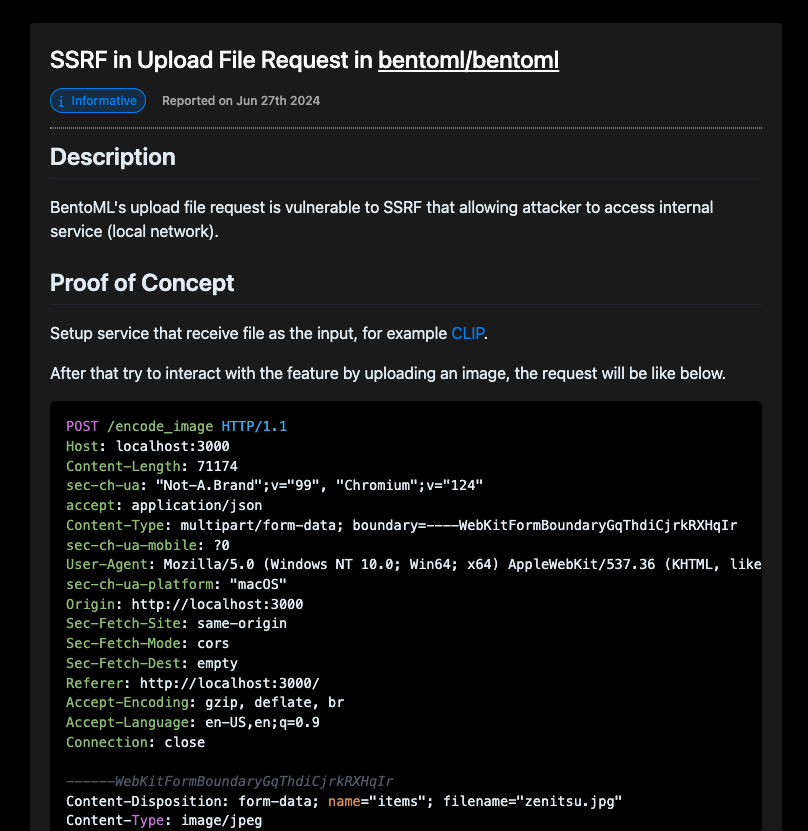Click the Host header value localhost:3000

pos(173,446)
